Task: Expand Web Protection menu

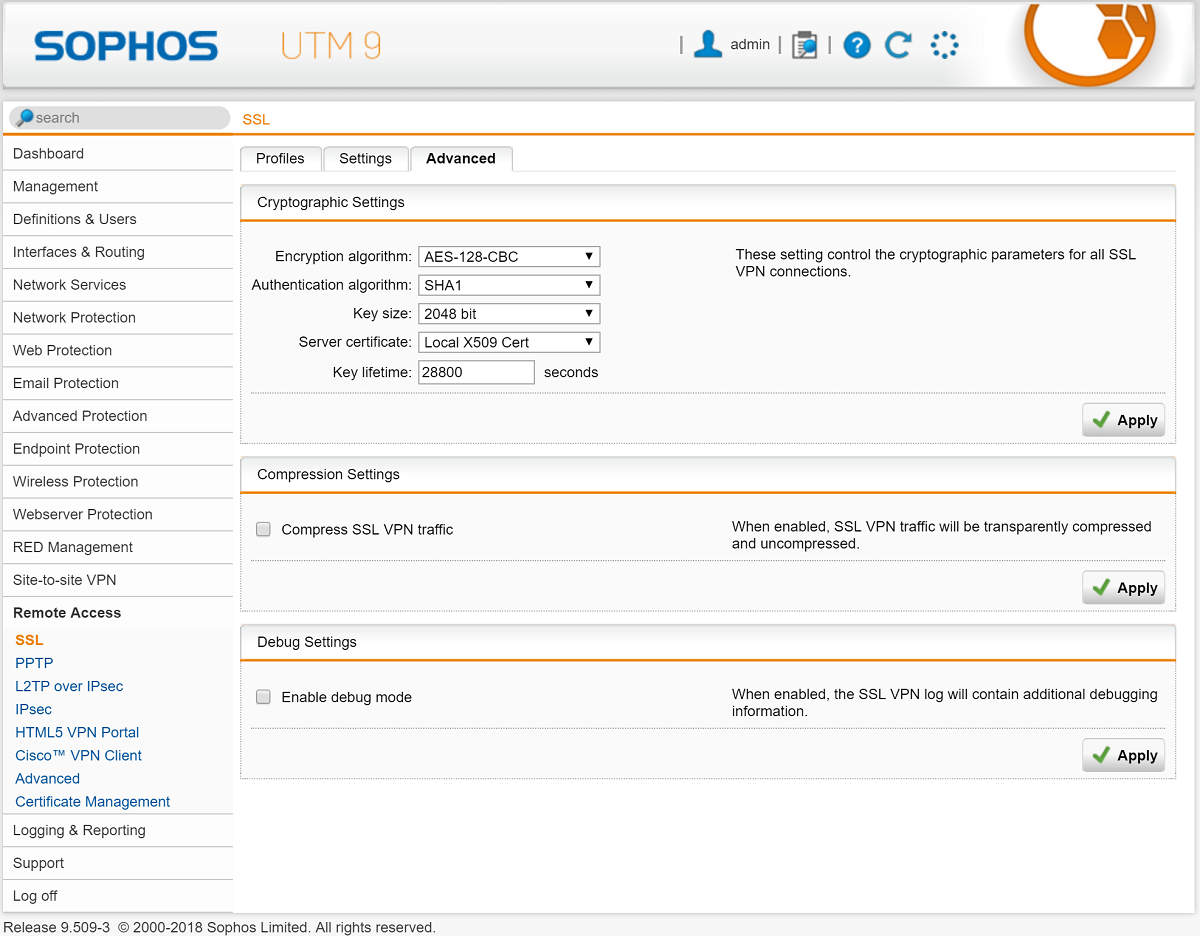Action: tap(118, 351)
